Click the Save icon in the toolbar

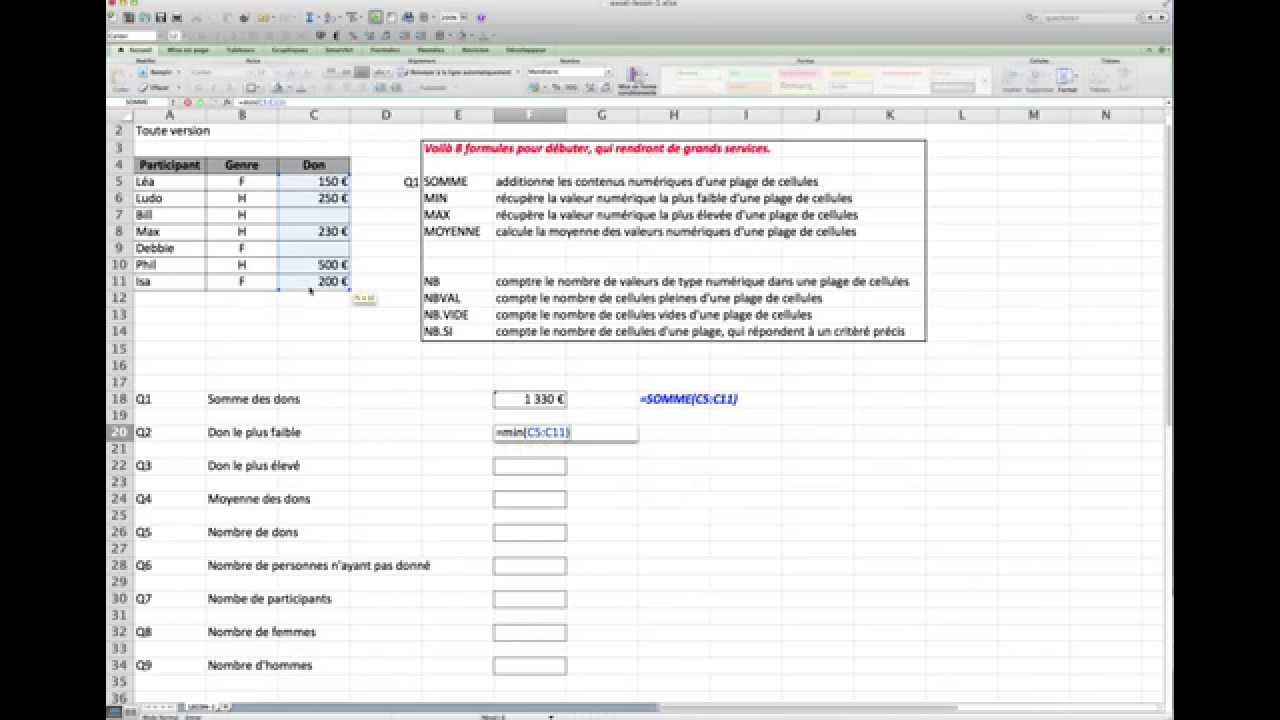point(161,17)
